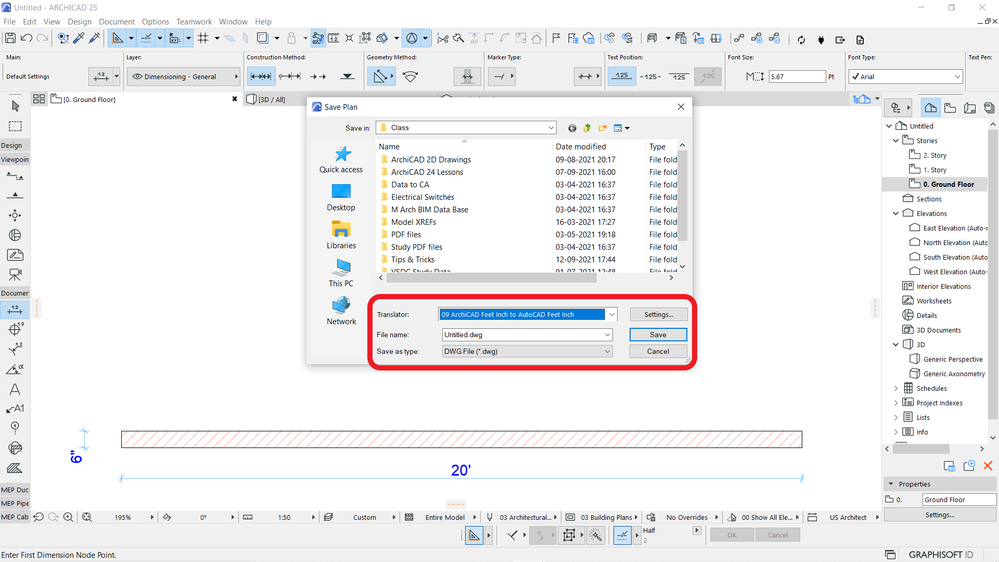Select the Arrow selection tool
The width and height of the screenshot is (999, 562).
[15, 106]
